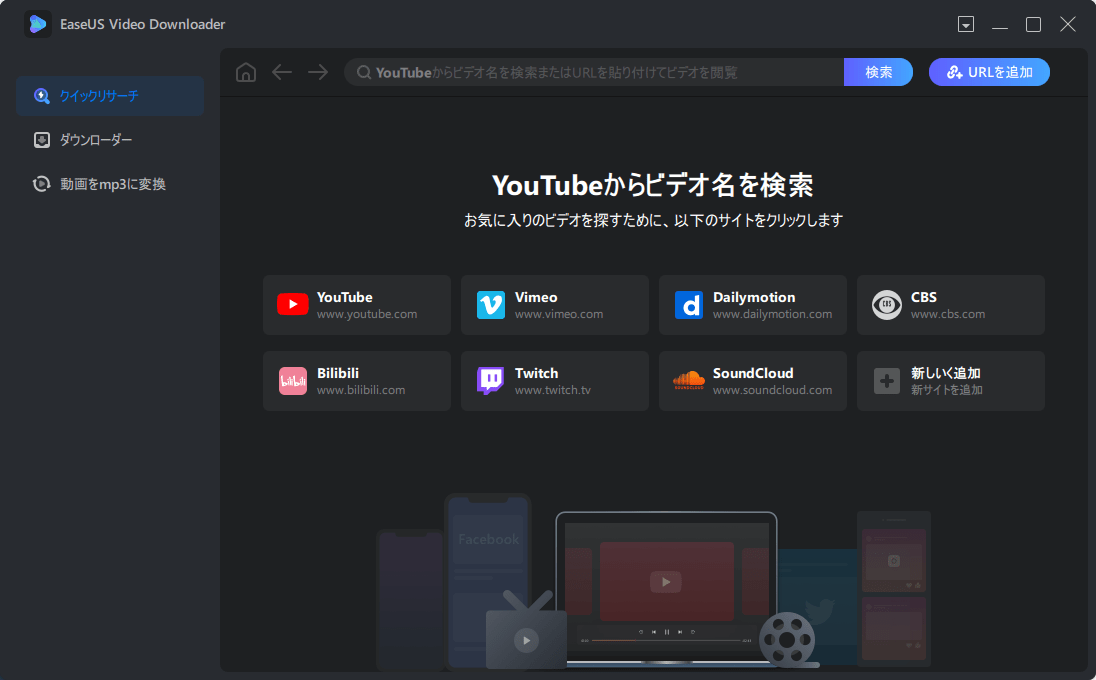Screen dimensions: 1096x680
Task: Click the back navigation arrow
Action: (281, 71)
